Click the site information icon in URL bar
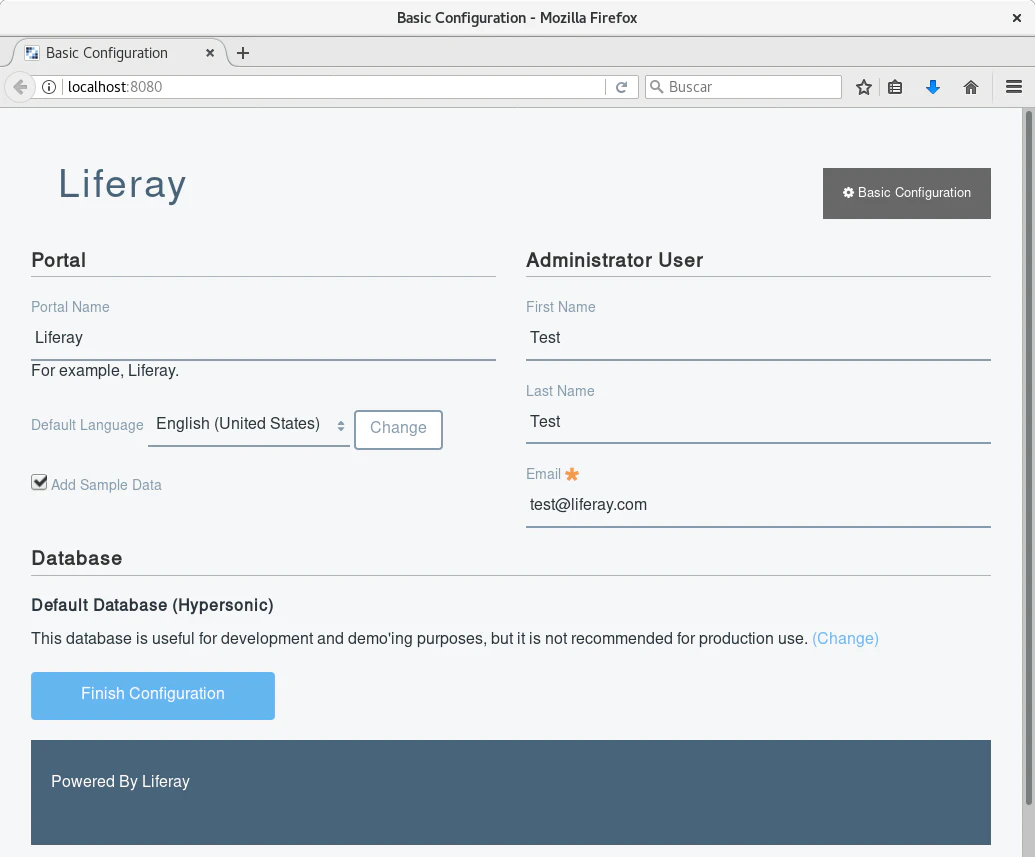The height and width of the screenshot is (857, 1035). coord(50,87)
